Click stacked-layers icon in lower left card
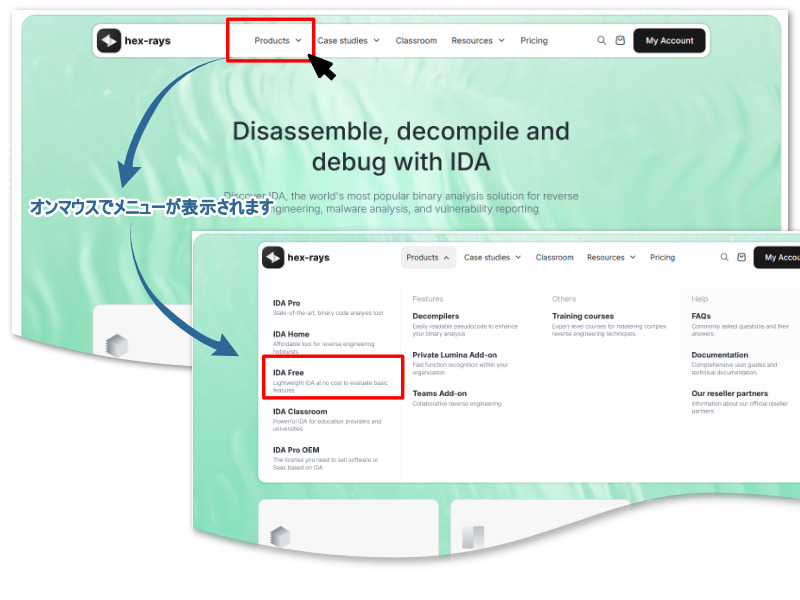The height and width of the screenshot is (600, 800). tap(280, 536)
